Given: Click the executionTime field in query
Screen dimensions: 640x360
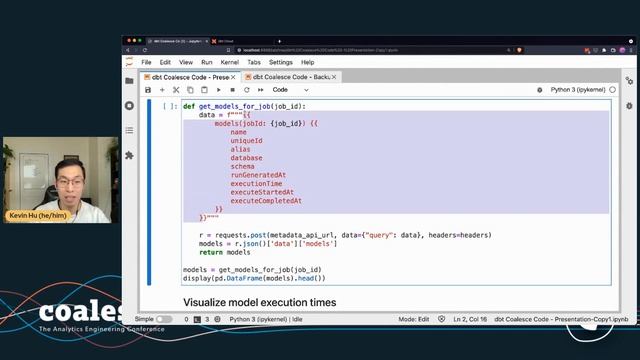Looking at the screenshot, I should coord(256,184).
